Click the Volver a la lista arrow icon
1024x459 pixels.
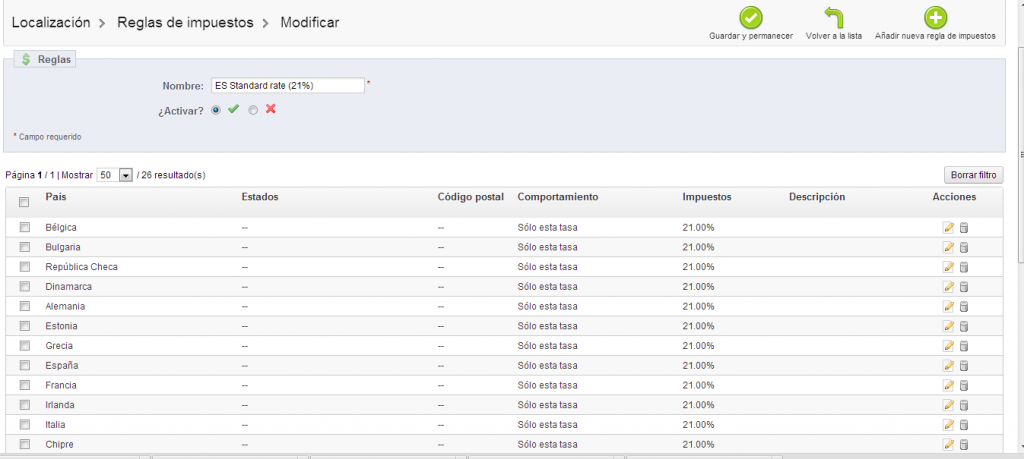pyautogui.click(x=834, y=18)
